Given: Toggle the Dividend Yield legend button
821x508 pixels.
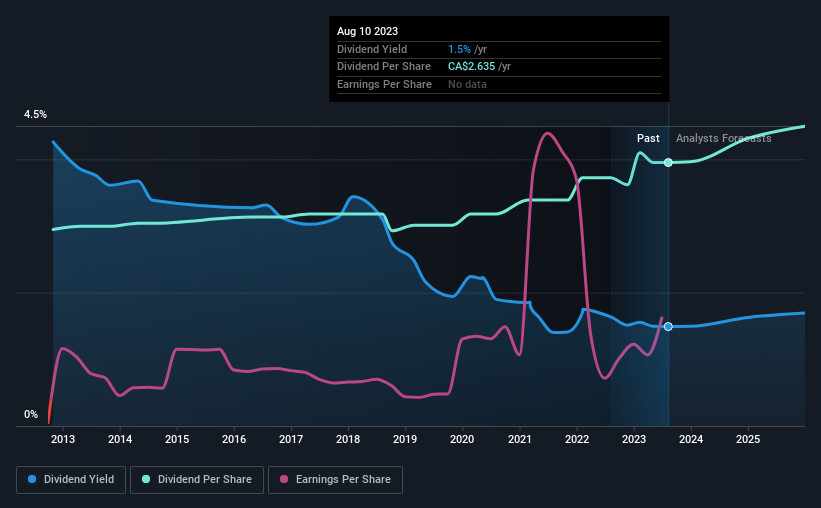Looking at the screenshot, I should [x=71, y=479].
